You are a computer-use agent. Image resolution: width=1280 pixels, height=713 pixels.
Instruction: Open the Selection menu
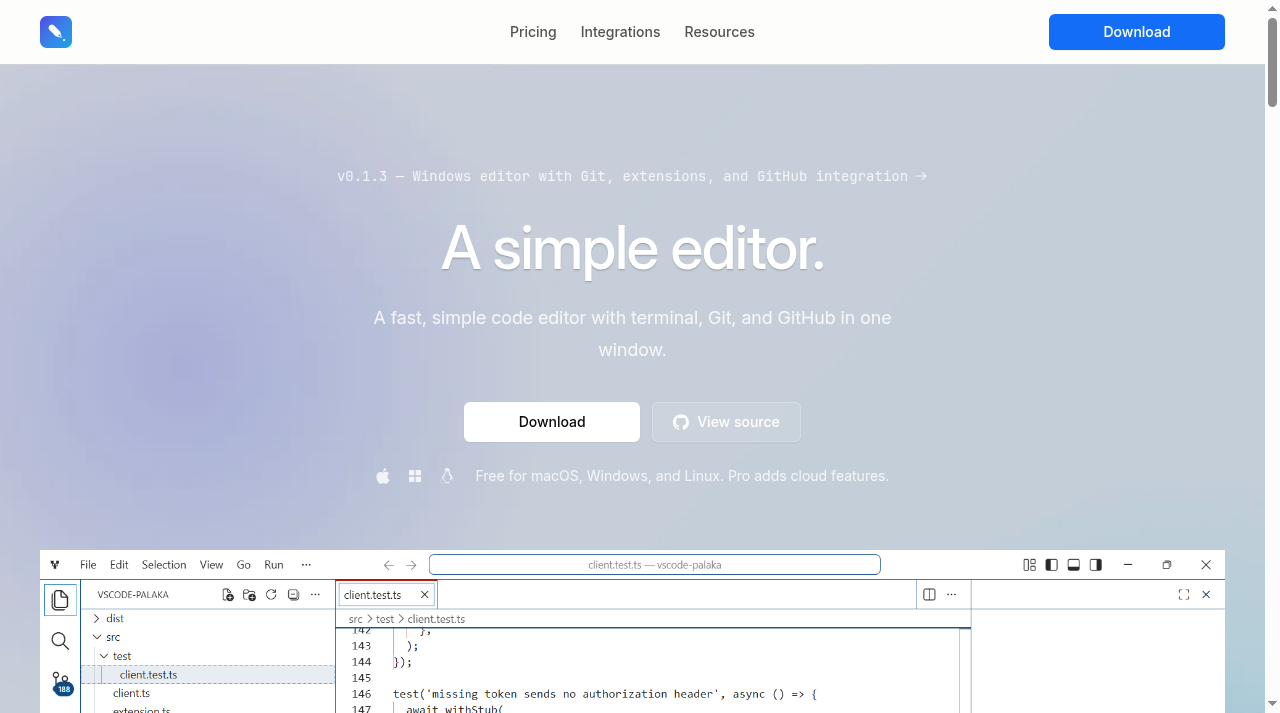point(164,565)
